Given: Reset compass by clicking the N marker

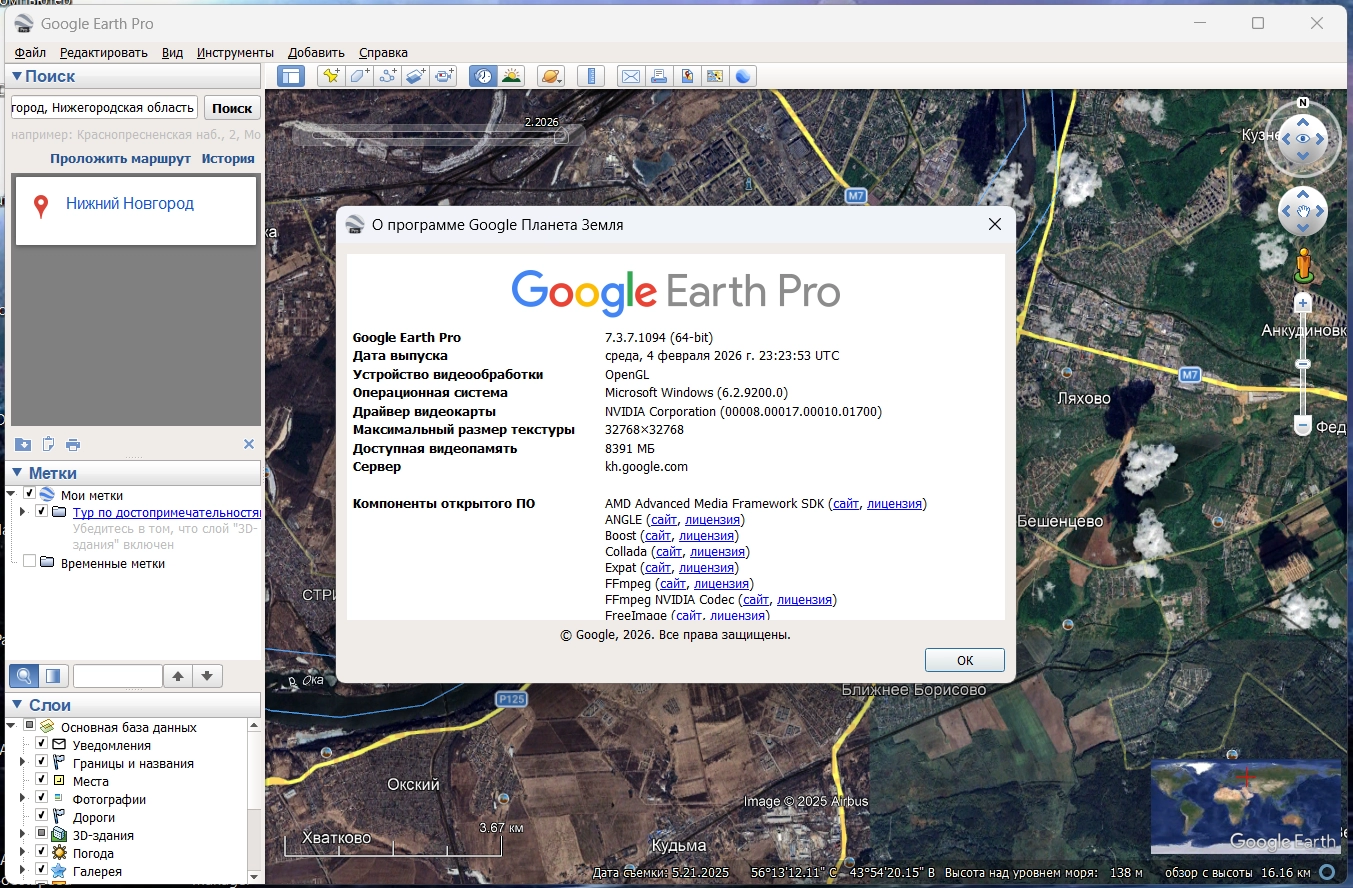Looking at the screenshot, I should pos(1303,103).
